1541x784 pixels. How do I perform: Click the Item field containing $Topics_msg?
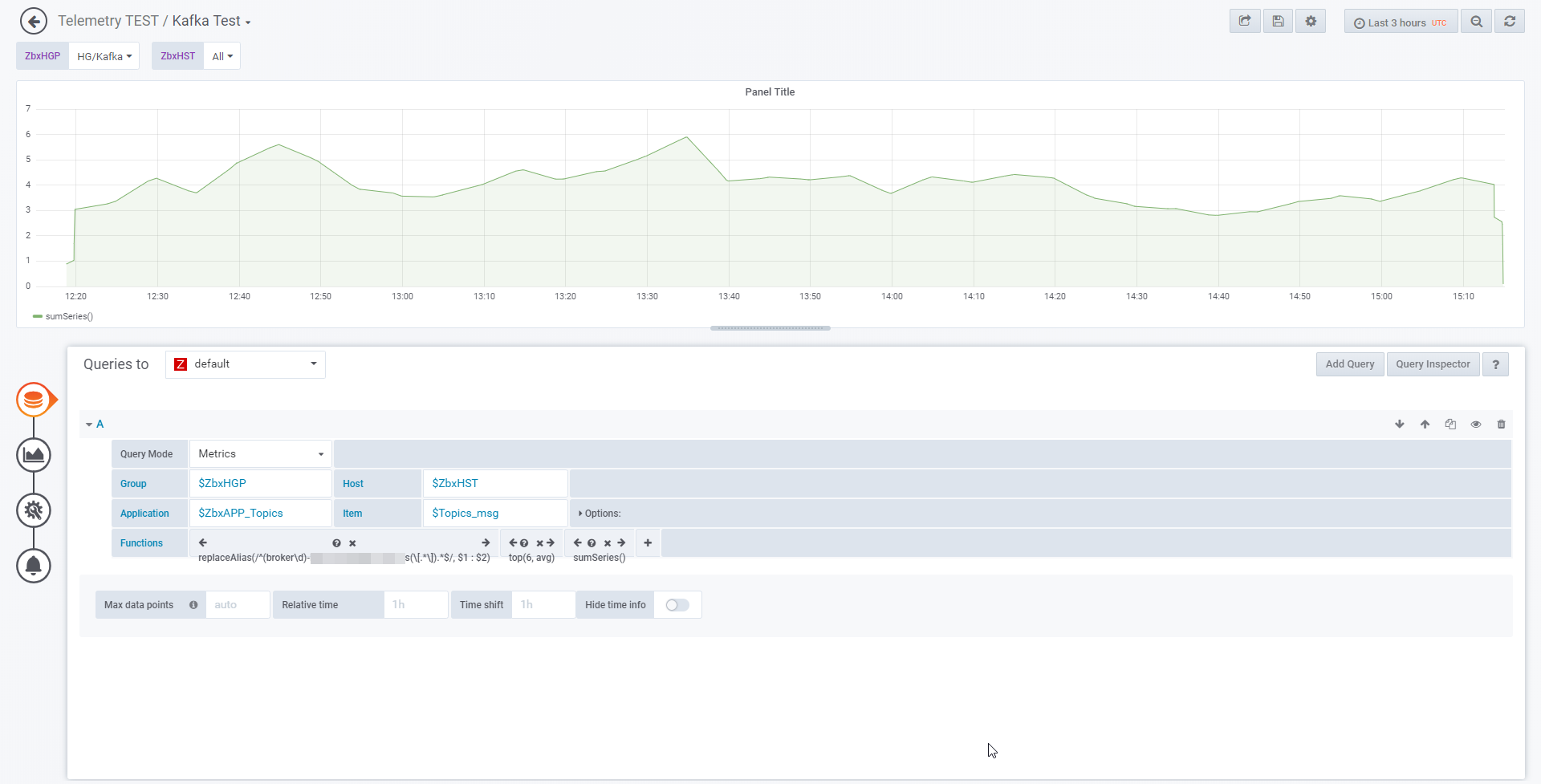point(495,514)
